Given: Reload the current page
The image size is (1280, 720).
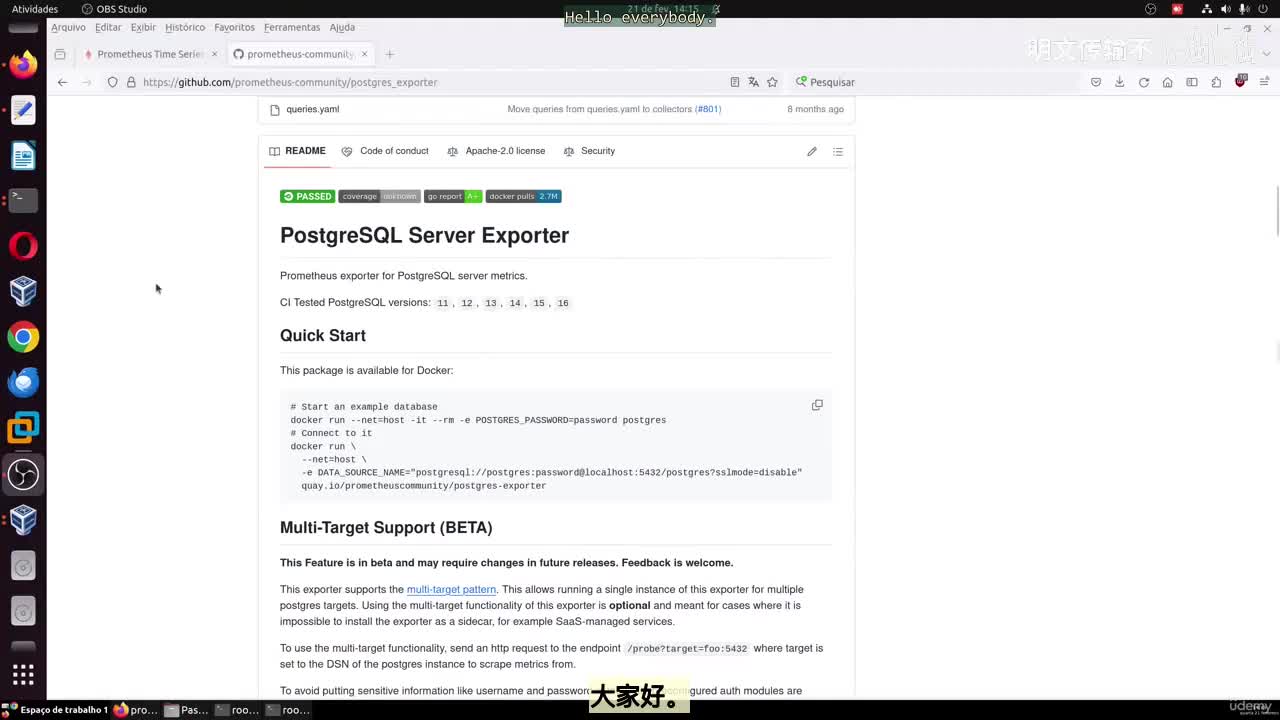Looking at the screenshot, I should pyautogui.click(x=1144, y=82).
